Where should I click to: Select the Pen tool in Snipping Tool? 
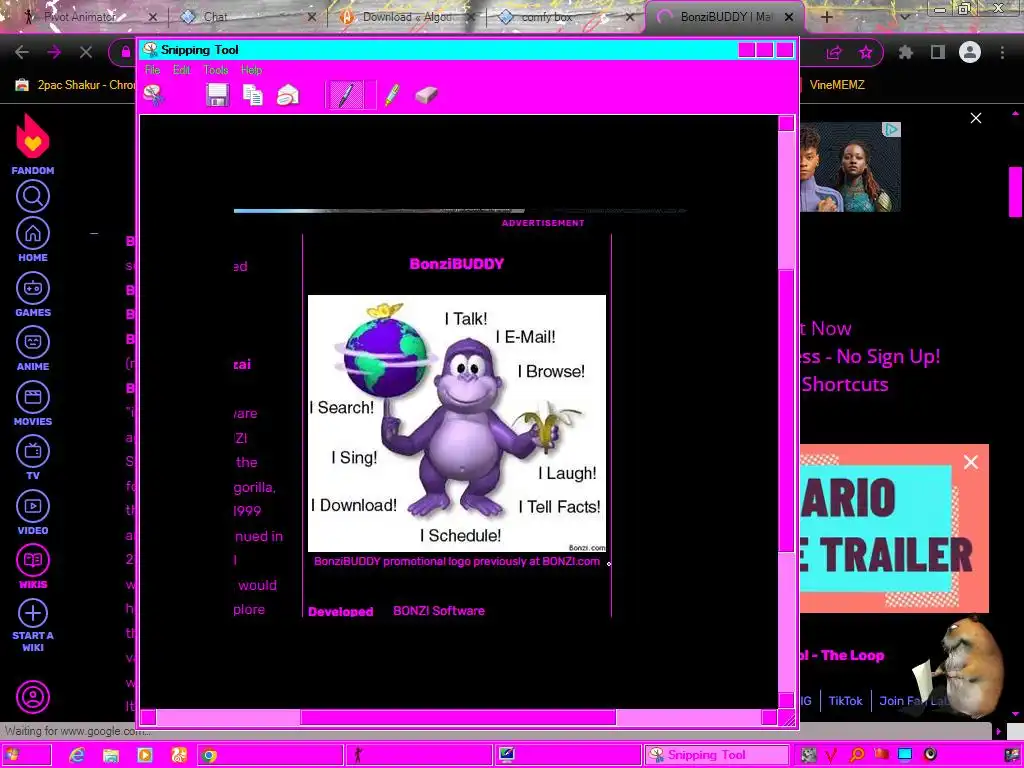pos(346,95)
